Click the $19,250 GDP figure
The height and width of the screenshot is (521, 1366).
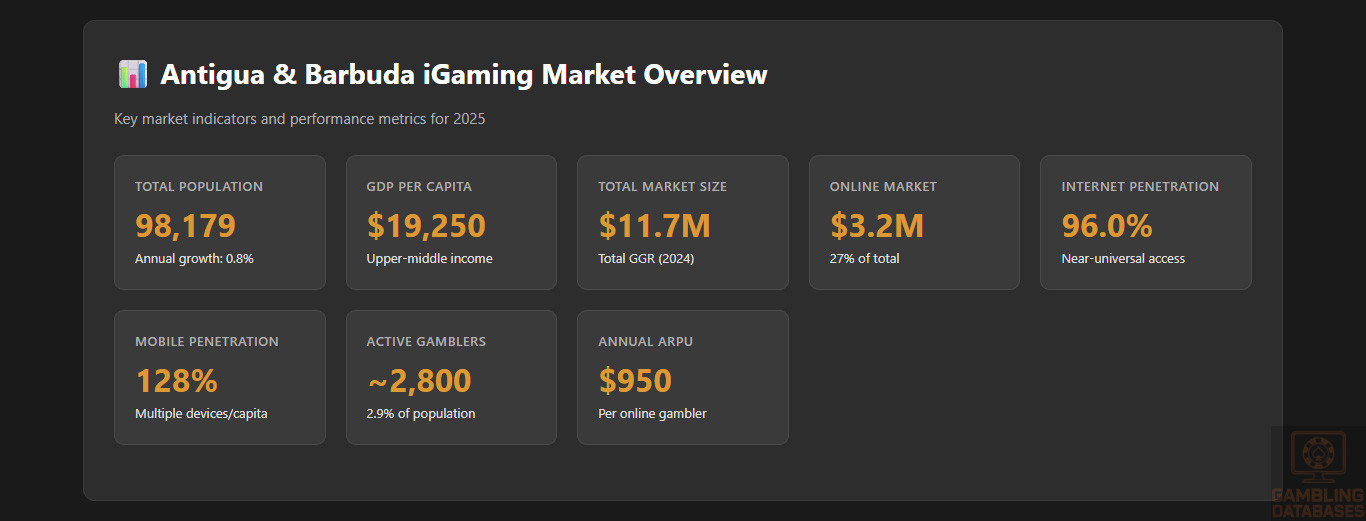click(426, 226)
